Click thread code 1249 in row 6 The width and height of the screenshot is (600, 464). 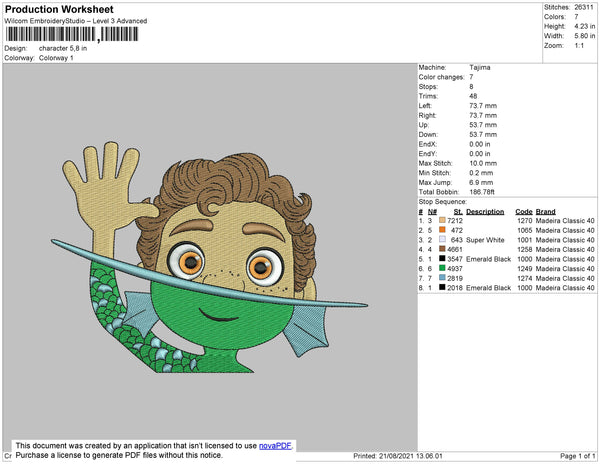525,269
